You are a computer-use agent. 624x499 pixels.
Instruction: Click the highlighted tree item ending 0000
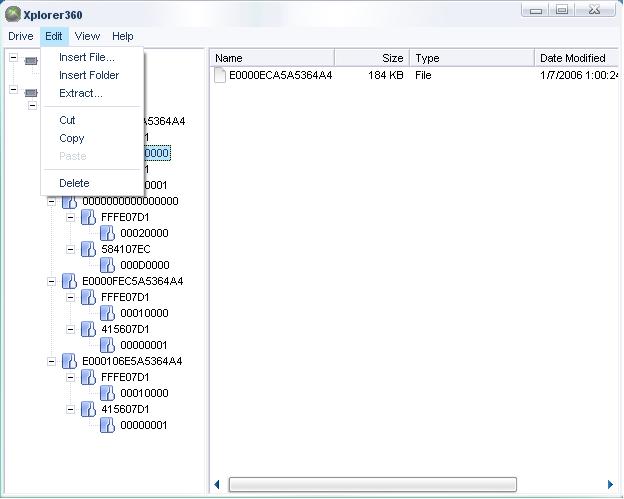[157, 153]
